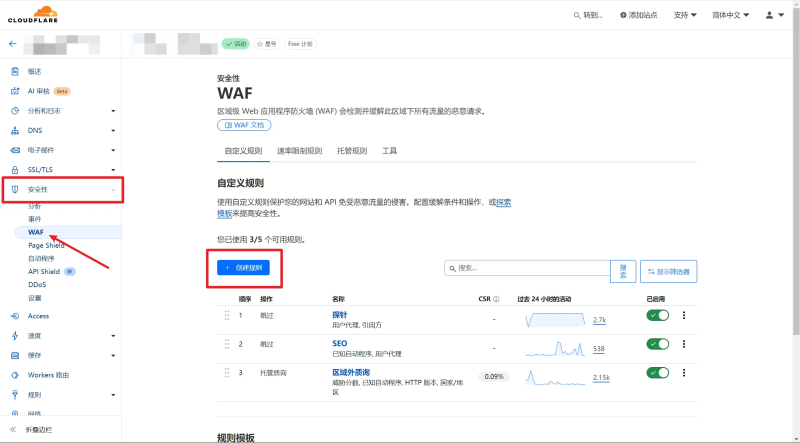Click the 显示筛选器 button
800x443 pixels.
668,272
